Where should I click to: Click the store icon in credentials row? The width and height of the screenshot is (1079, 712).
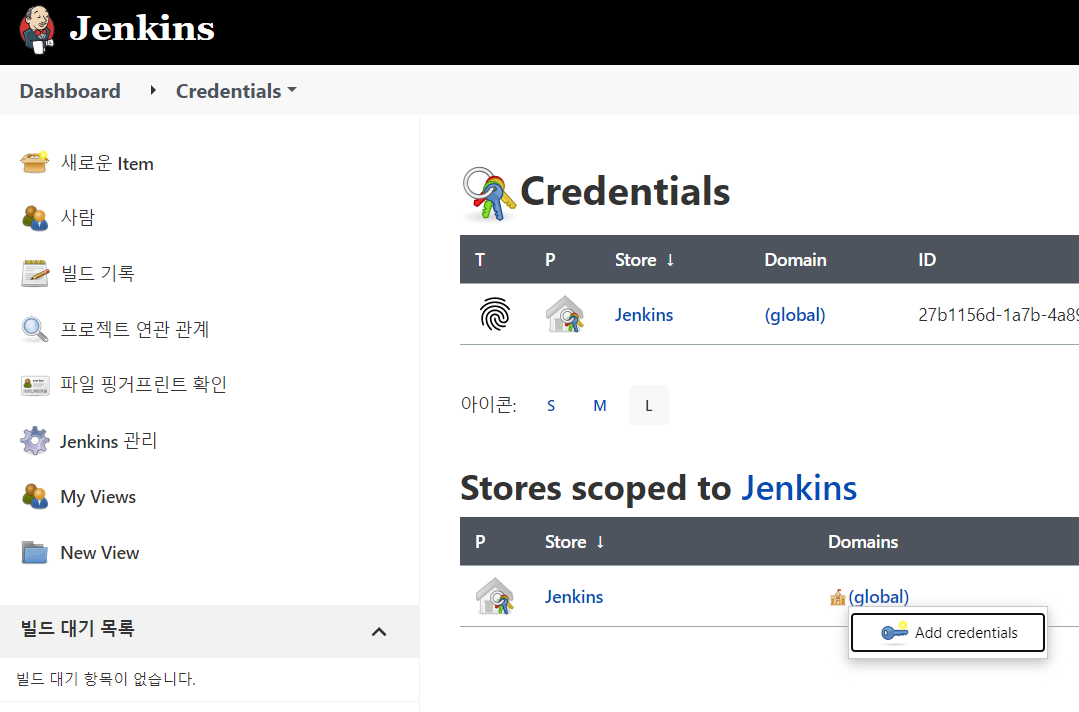click(x=565, y=314)
